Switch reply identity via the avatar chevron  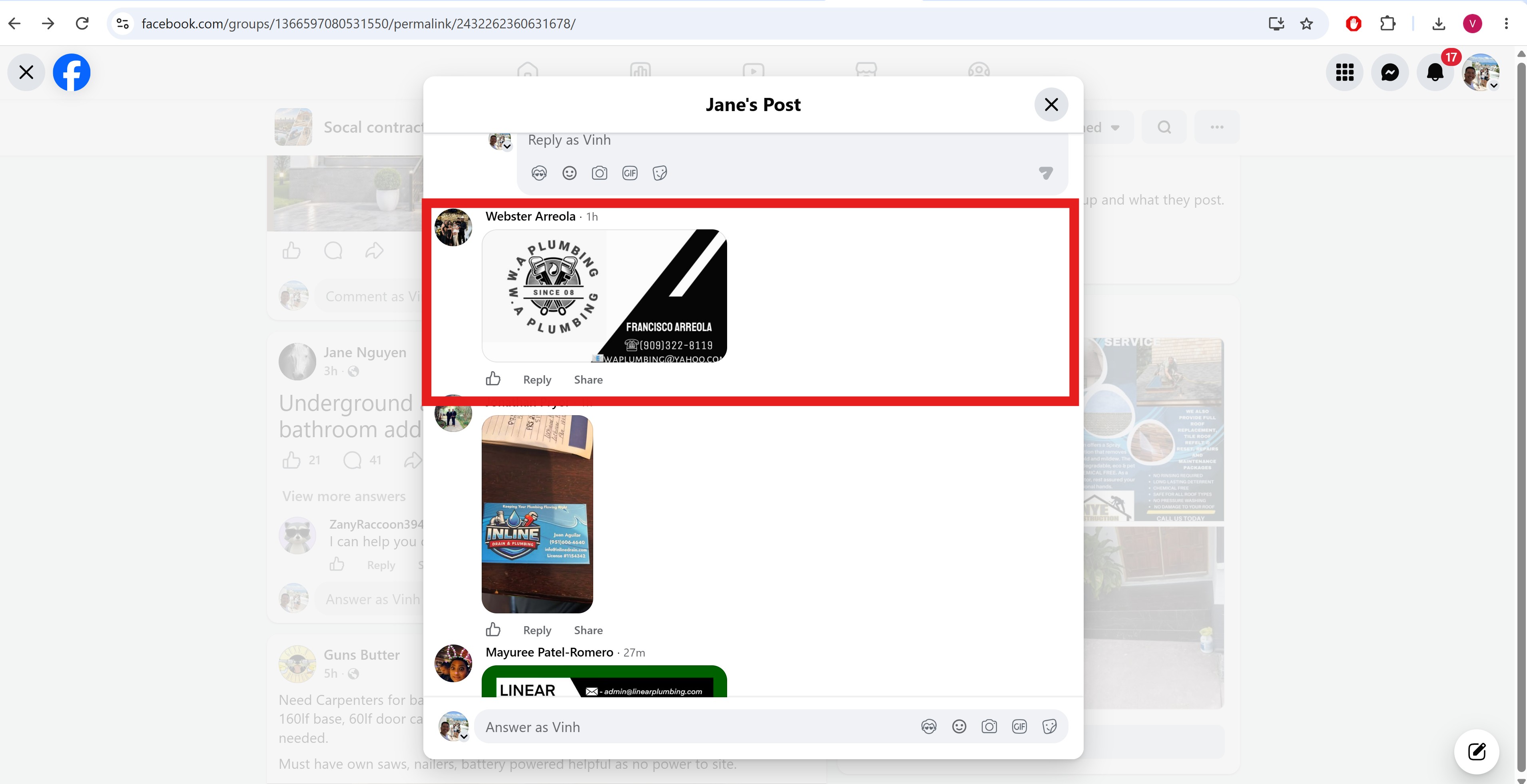(507, 146)
